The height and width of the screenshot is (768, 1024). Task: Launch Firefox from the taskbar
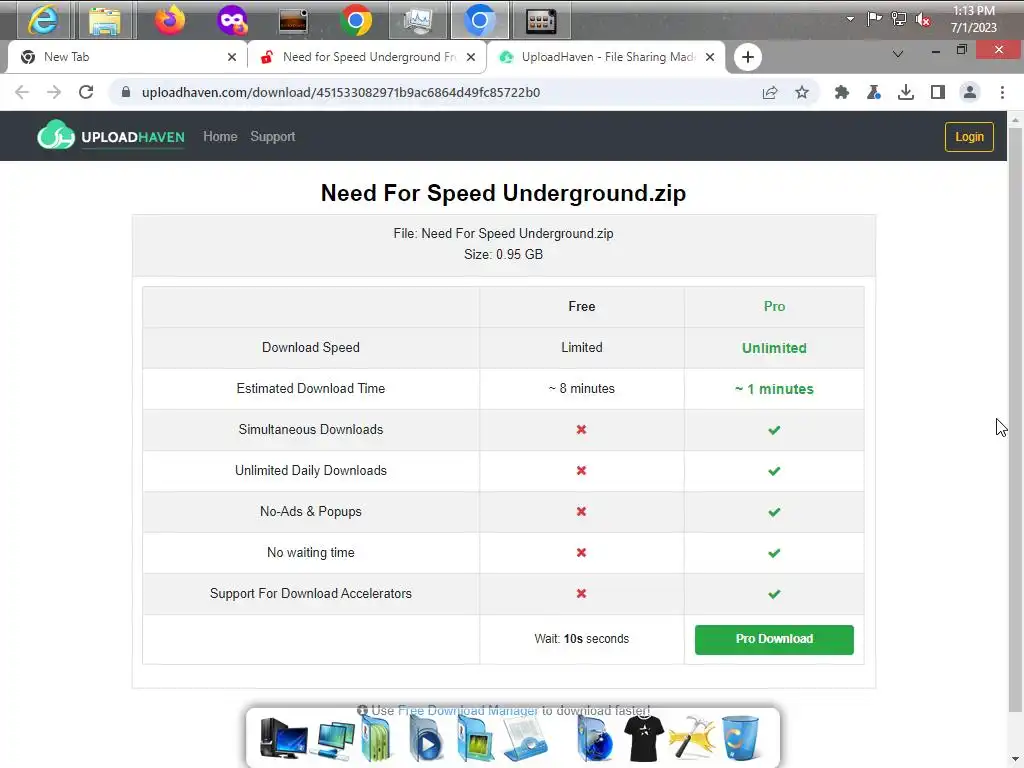pyautogui.click(x=169, y=20)
